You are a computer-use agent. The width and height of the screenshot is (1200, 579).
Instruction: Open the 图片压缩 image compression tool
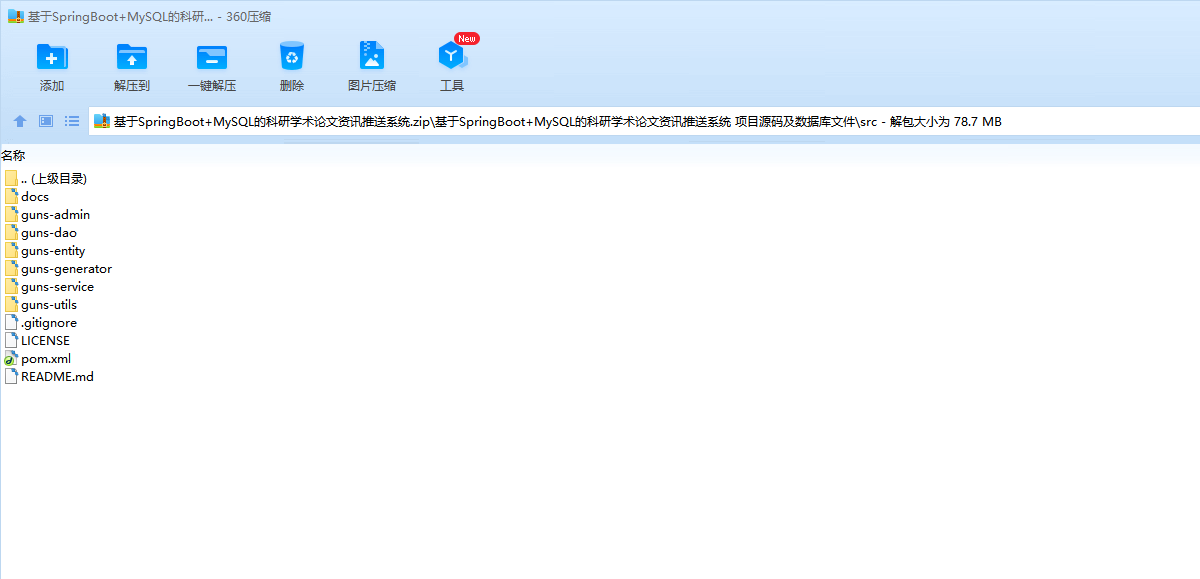click(x=372, y=56)
